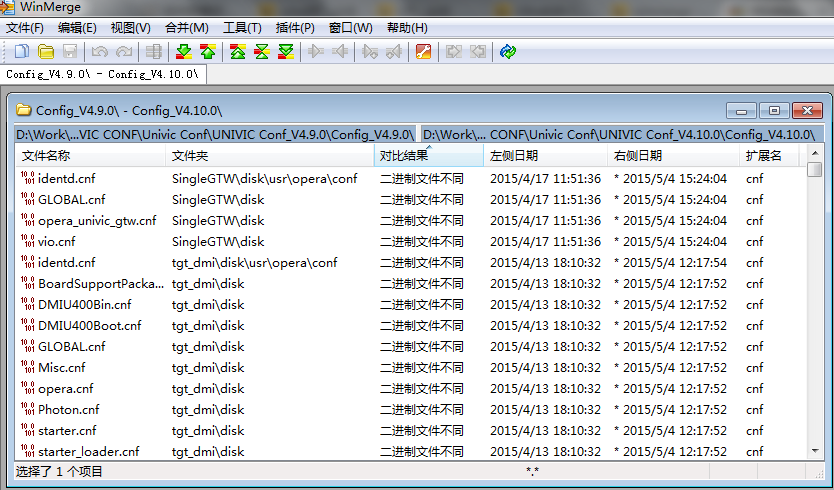The height and width of the screenshot is (490, 834).
Task: Jump to next difference (green down arrow)
Action: [x=184, y=51]
